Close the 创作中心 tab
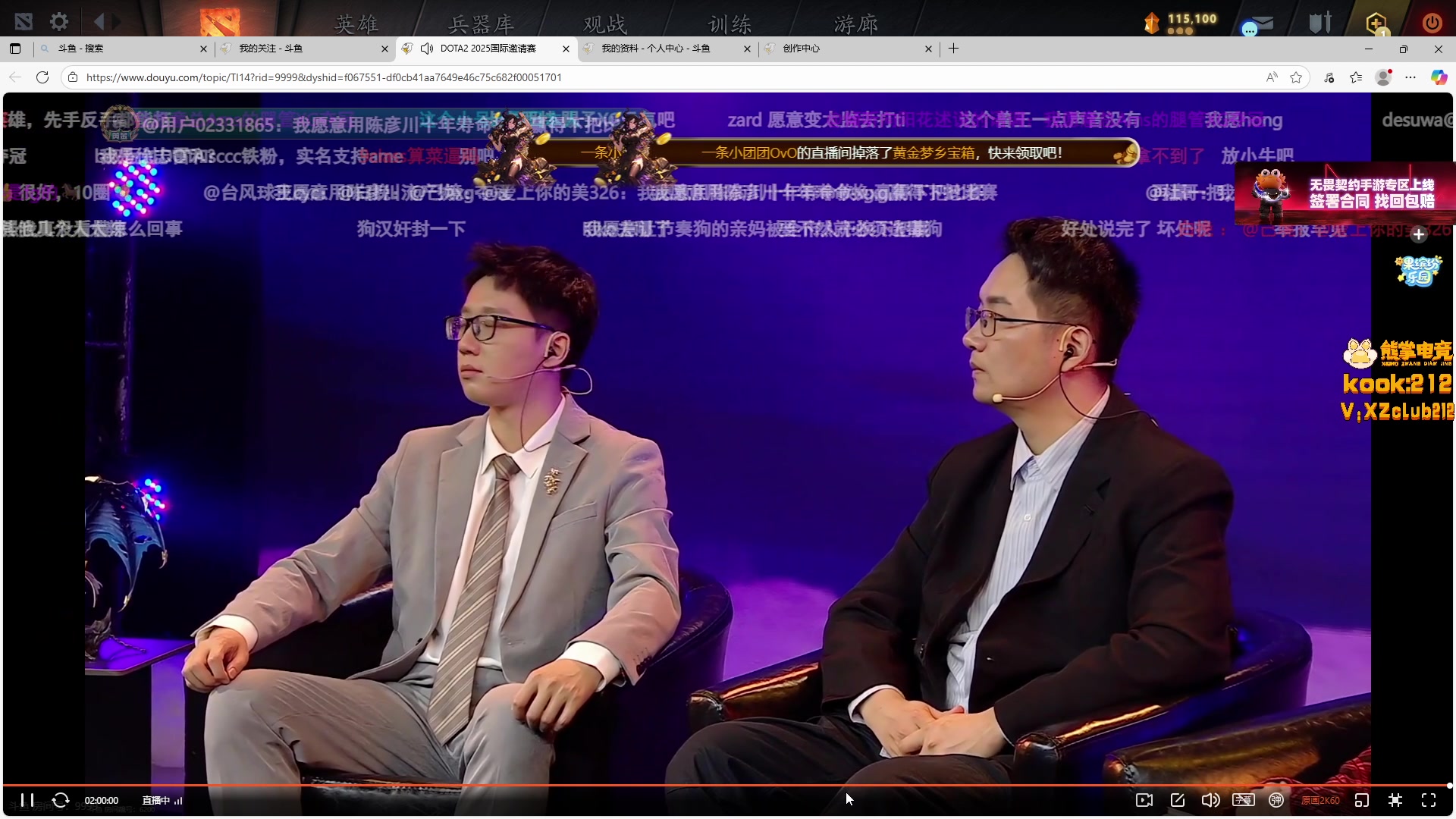1456x819 pixels. click(928, 49)
